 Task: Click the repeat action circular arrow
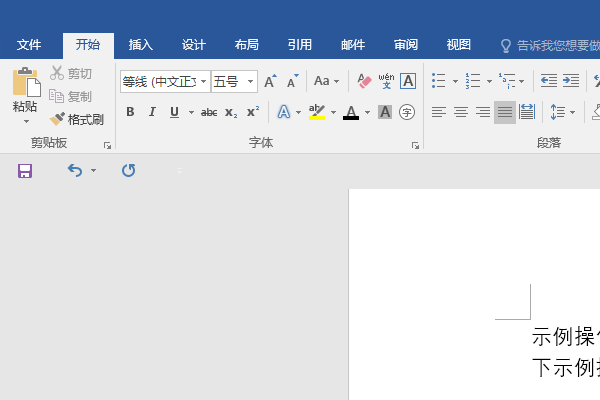pyautogui.click(x=129, y=171)
